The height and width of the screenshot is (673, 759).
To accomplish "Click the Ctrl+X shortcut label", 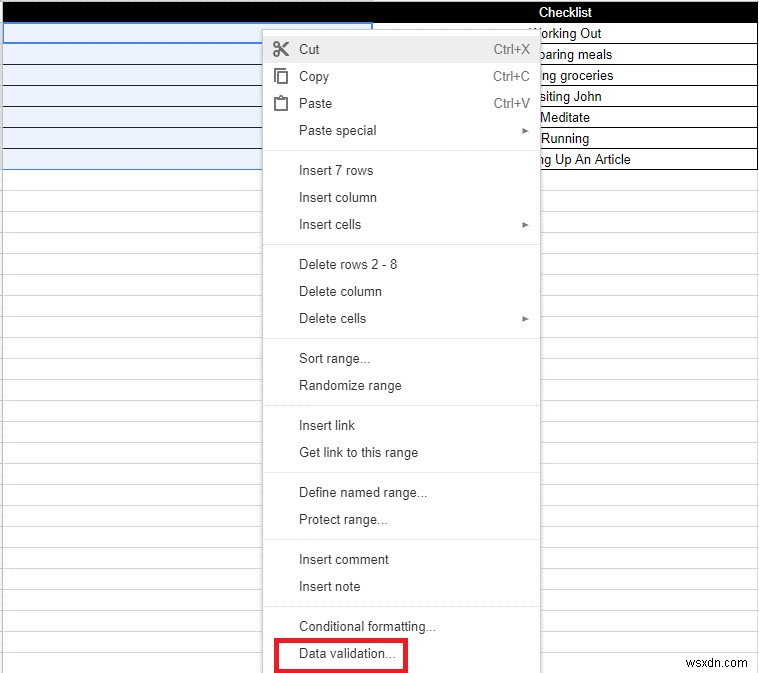I will 511,49.
